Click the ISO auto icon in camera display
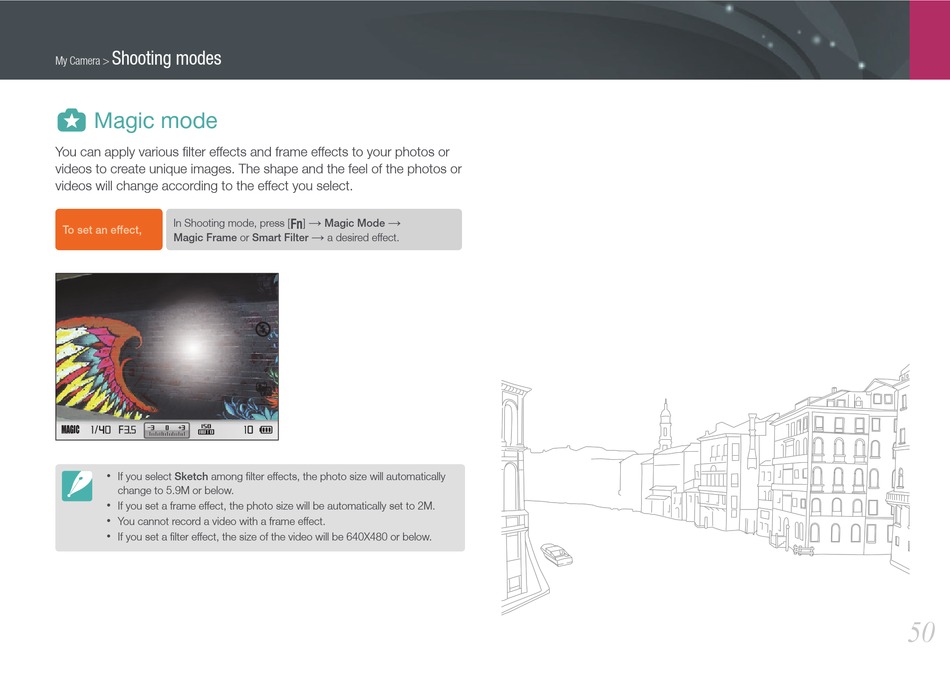This screenshot has height=673, width=950. [206, 429]
